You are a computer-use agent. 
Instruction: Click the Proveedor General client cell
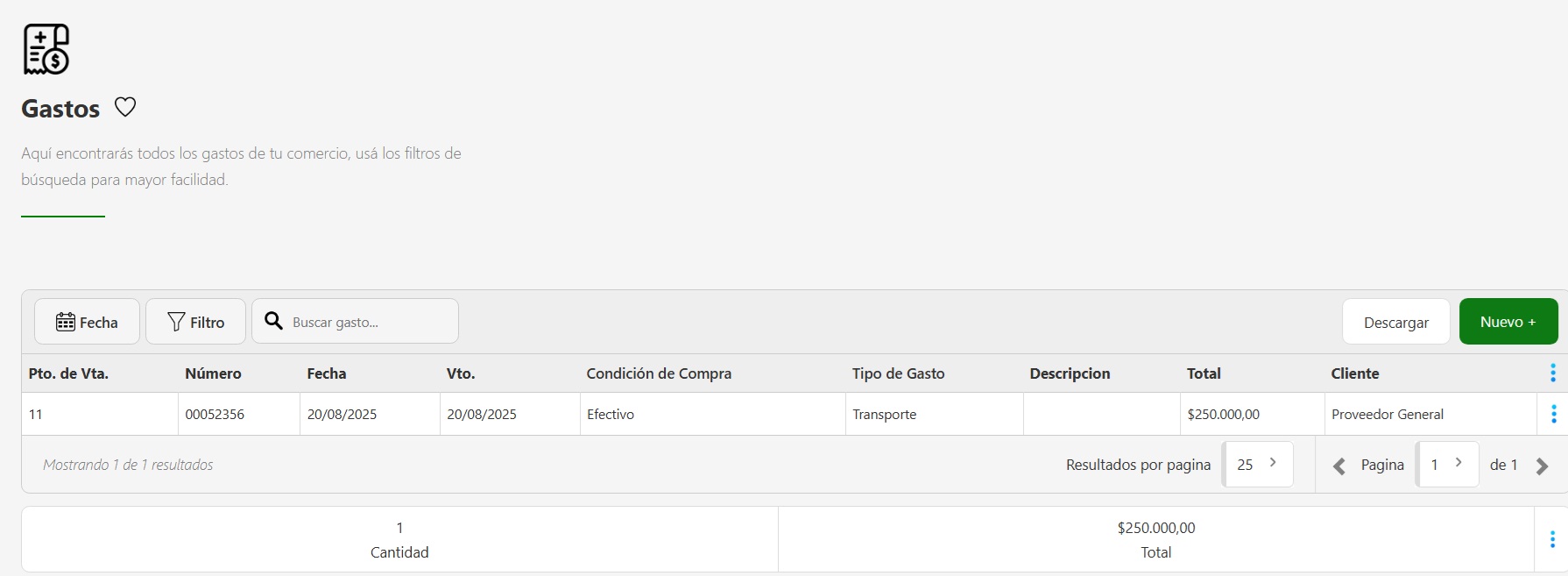[1388, 414]
